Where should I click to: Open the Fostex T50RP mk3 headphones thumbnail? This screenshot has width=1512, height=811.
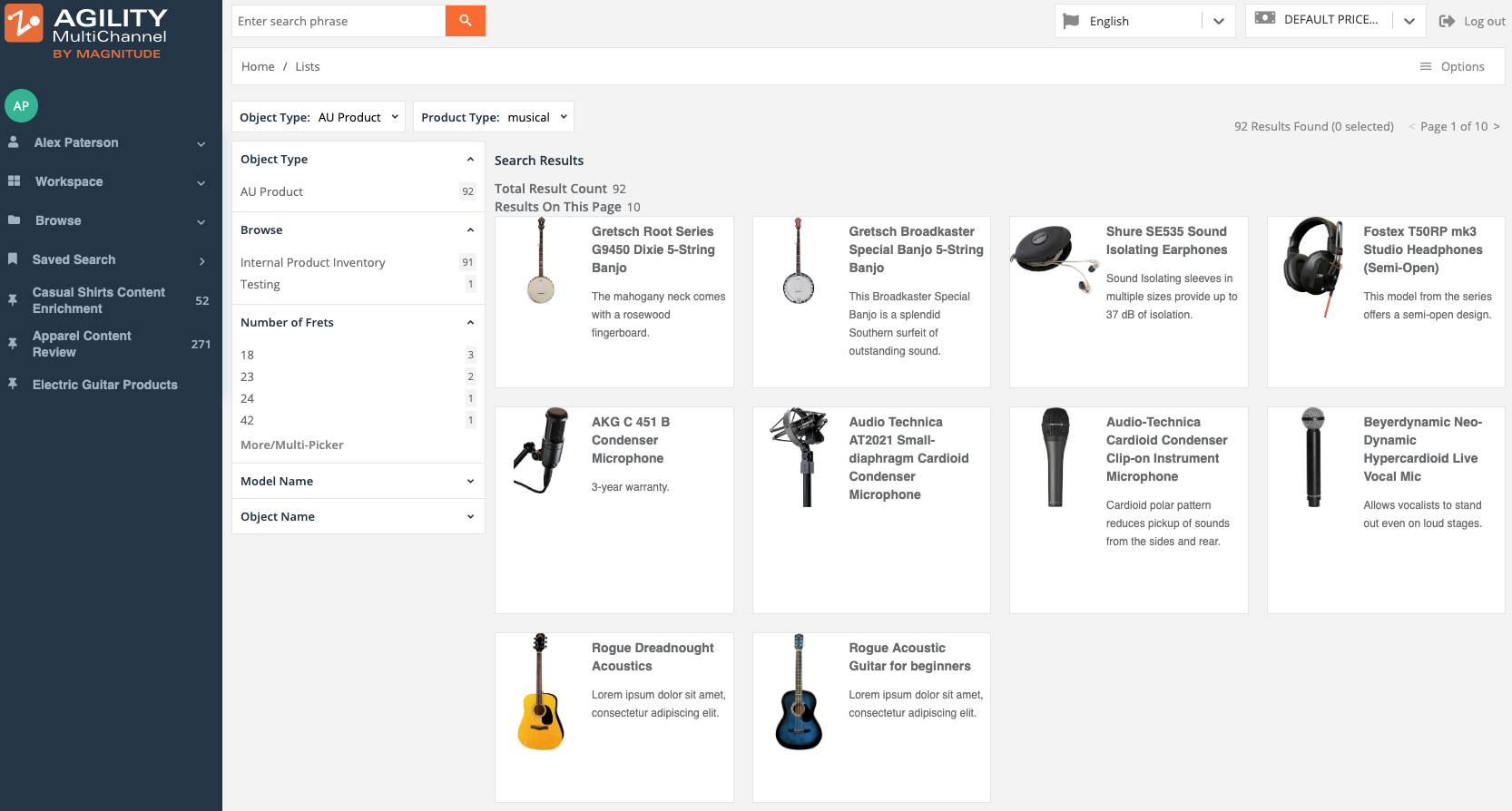[x=1314, y=267]
